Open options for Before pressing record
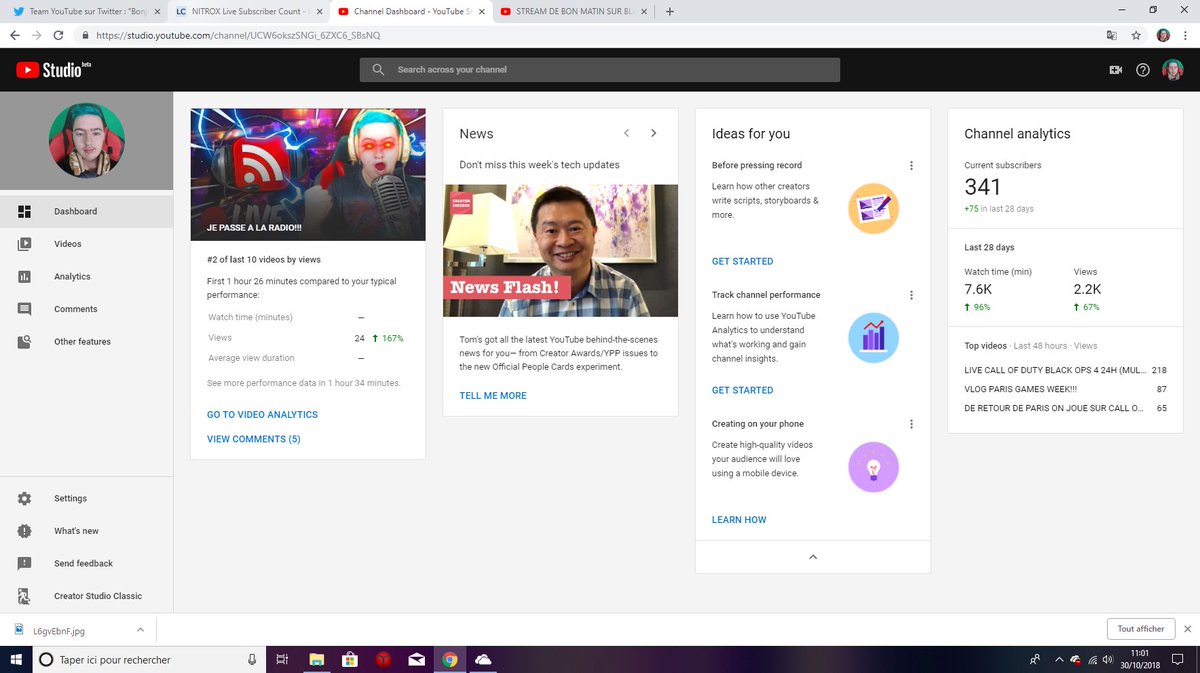1200x673 pixels. tap(911, 166)
